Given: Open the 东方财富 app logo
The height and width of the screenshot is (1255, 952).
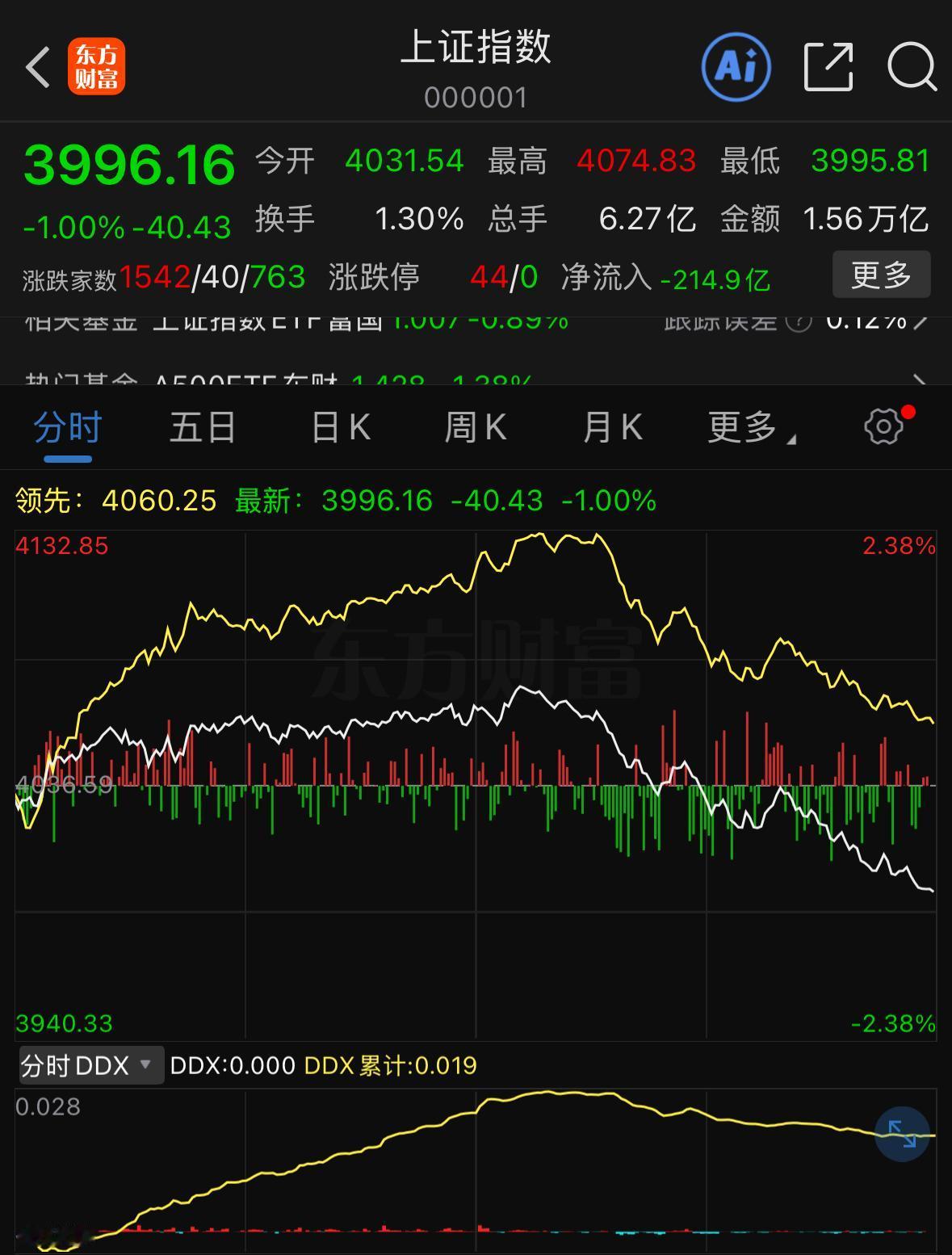Looking at the screenshot, I should (x=96, y=67).
